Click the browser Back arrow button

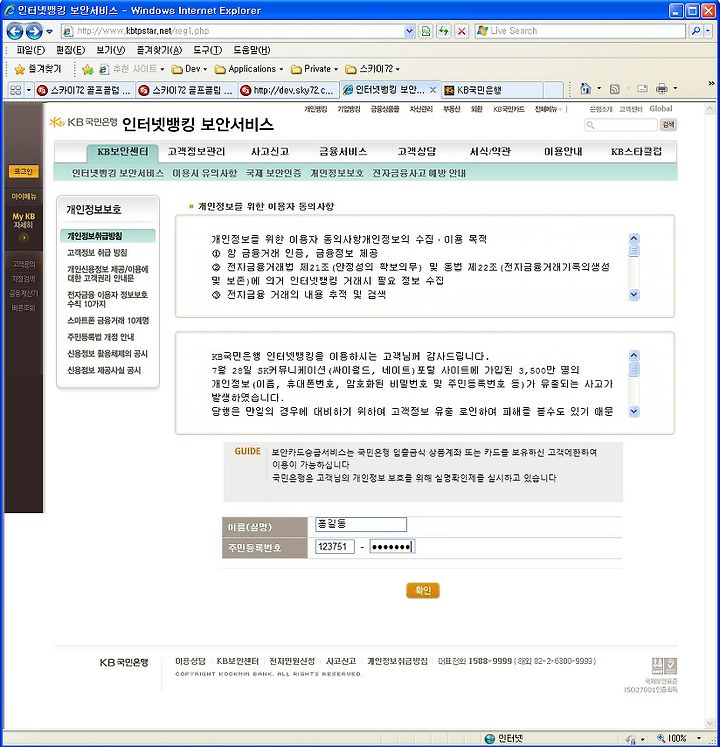click(x=15, y=31)
